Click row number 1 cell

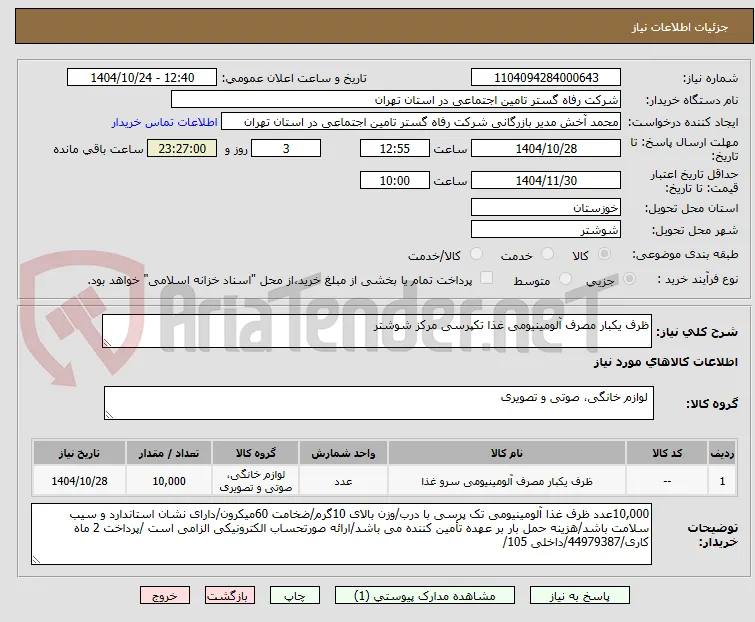click(x=722, y=481)
